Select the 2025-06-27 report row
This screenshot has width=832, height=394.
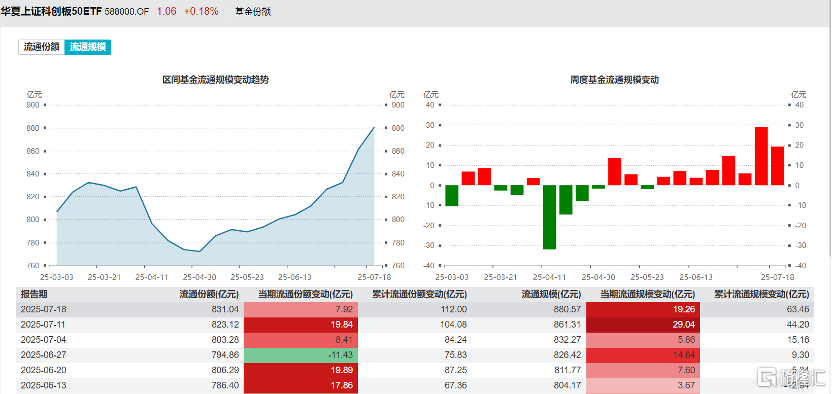(415, 355)
